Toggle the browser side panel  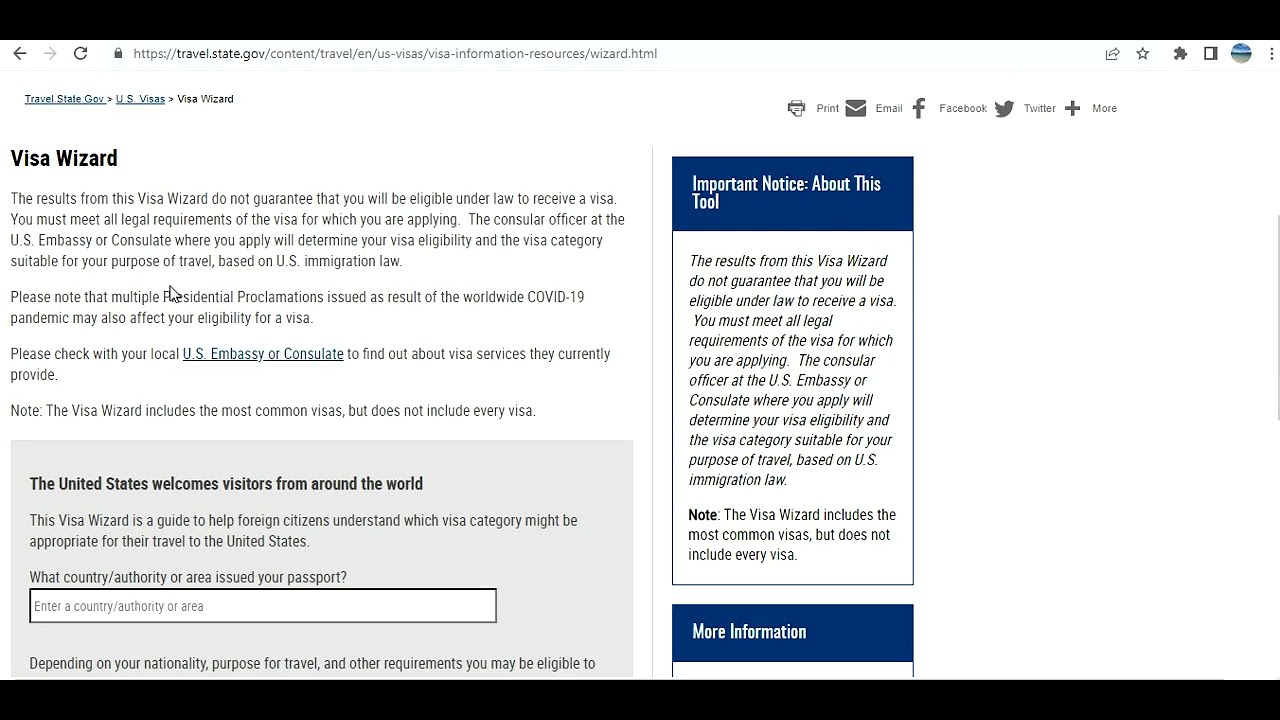[x=1210, y=54]
